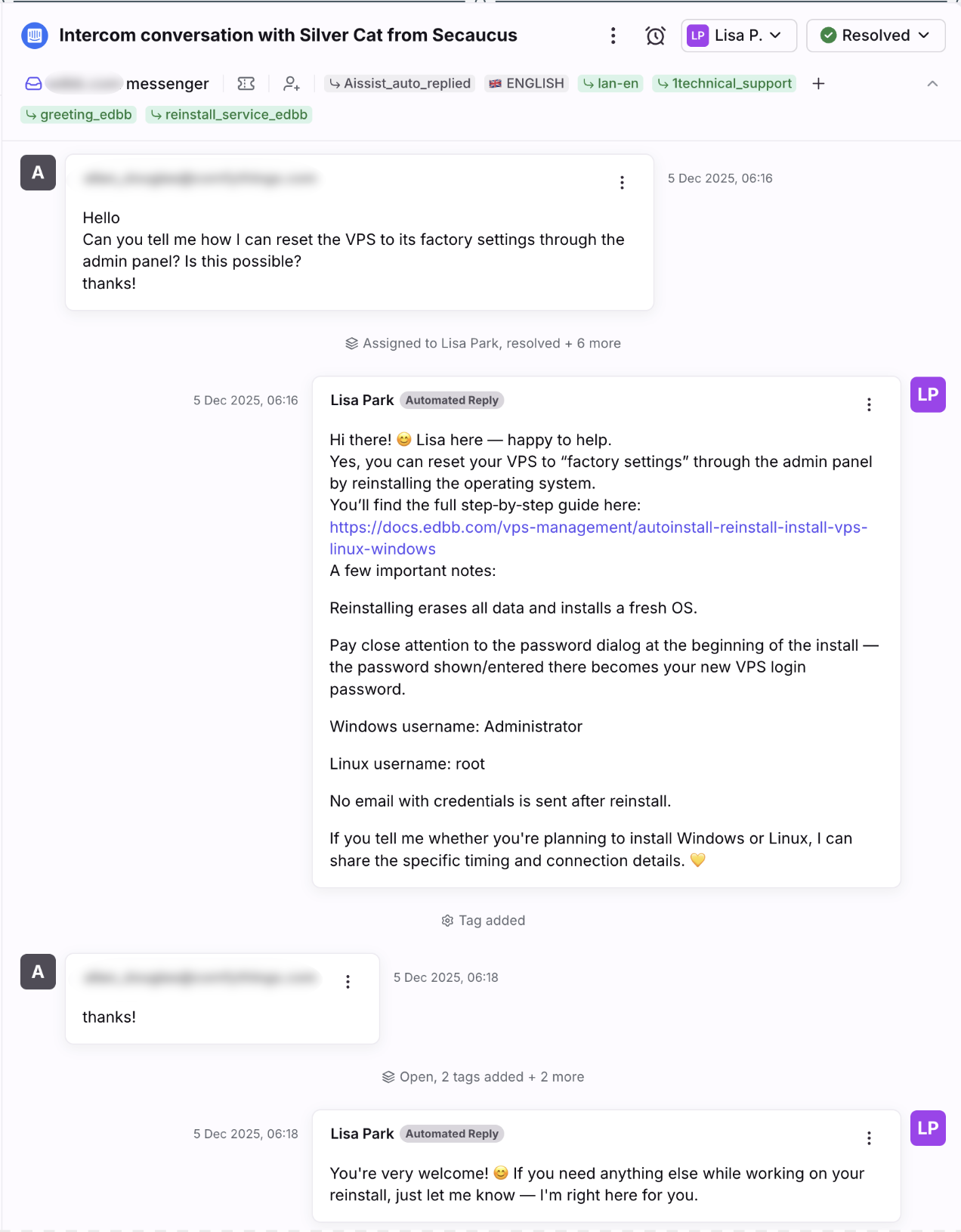Image resolution: width=961 pixels, height=1232 pixels.
Task: Collapse the conversation tags header section
Action: [932, 84]
